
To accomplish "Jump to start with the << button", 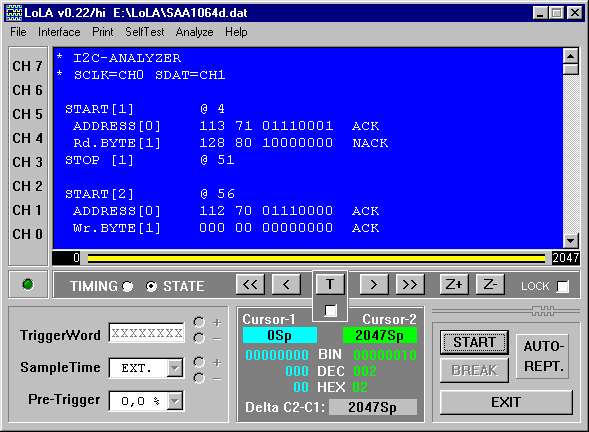I will pyautogui.click(x=250, y=285).
